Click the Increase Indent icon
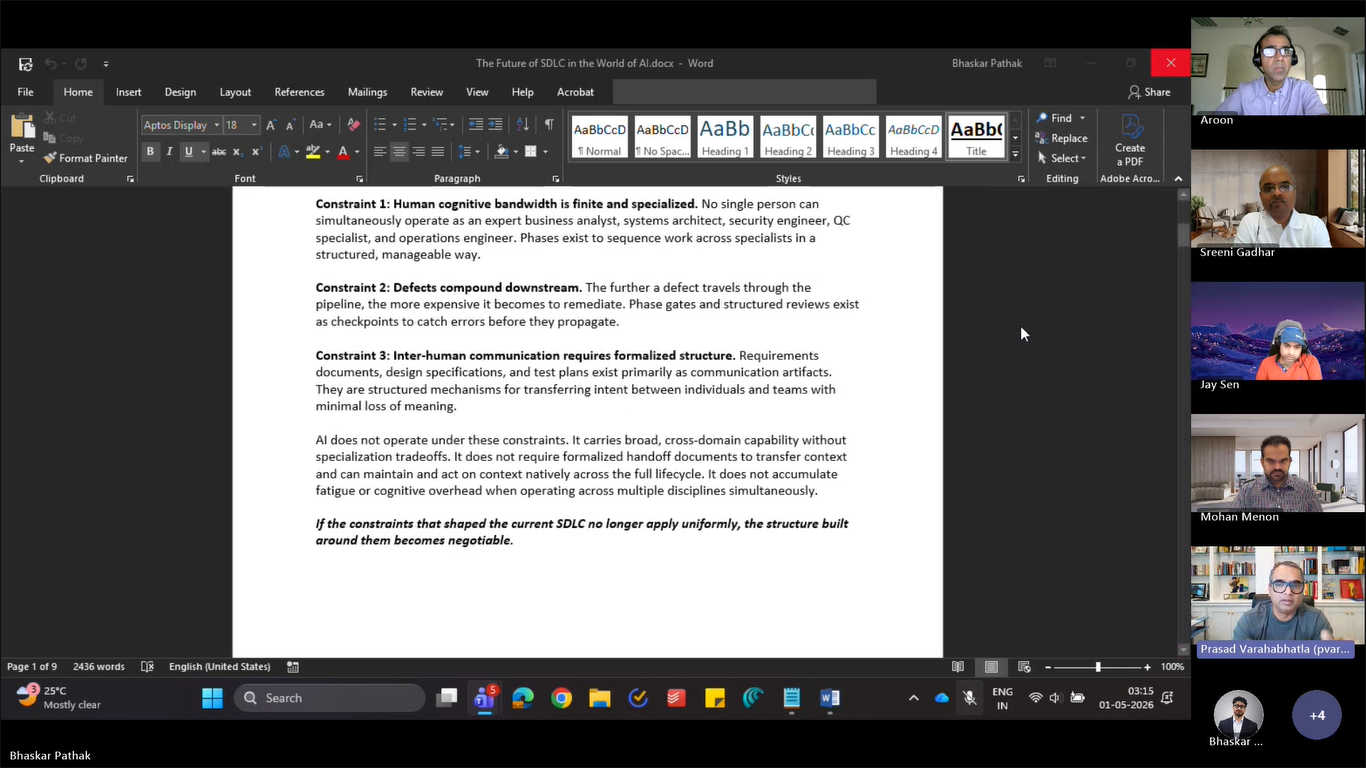The width and height of the screenshot is (1366, 768). [495, 125]
